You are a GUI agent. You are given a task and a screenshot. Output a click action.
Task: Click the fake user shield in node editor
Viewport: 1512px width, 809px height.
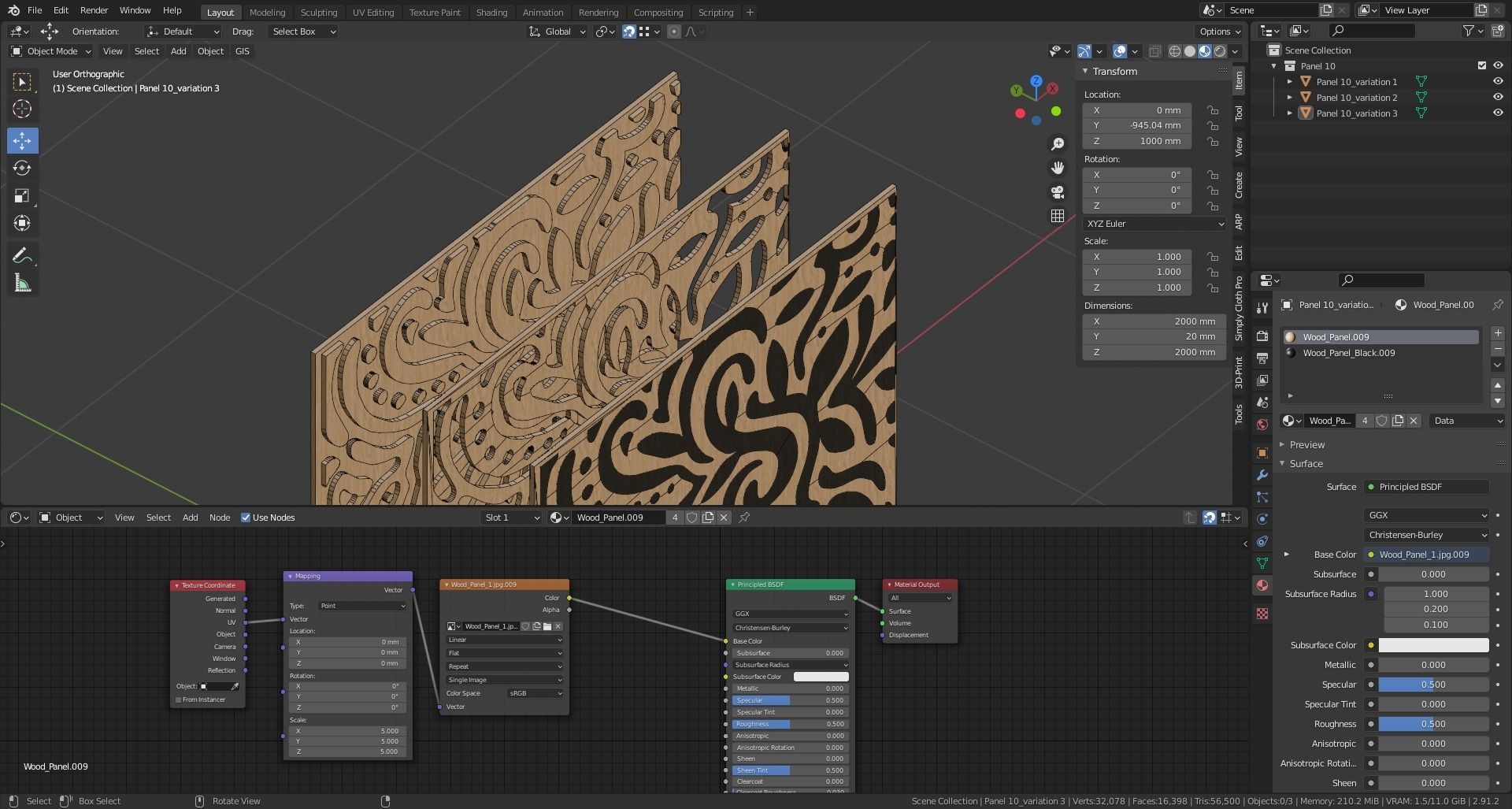click(x=691, y=518)
